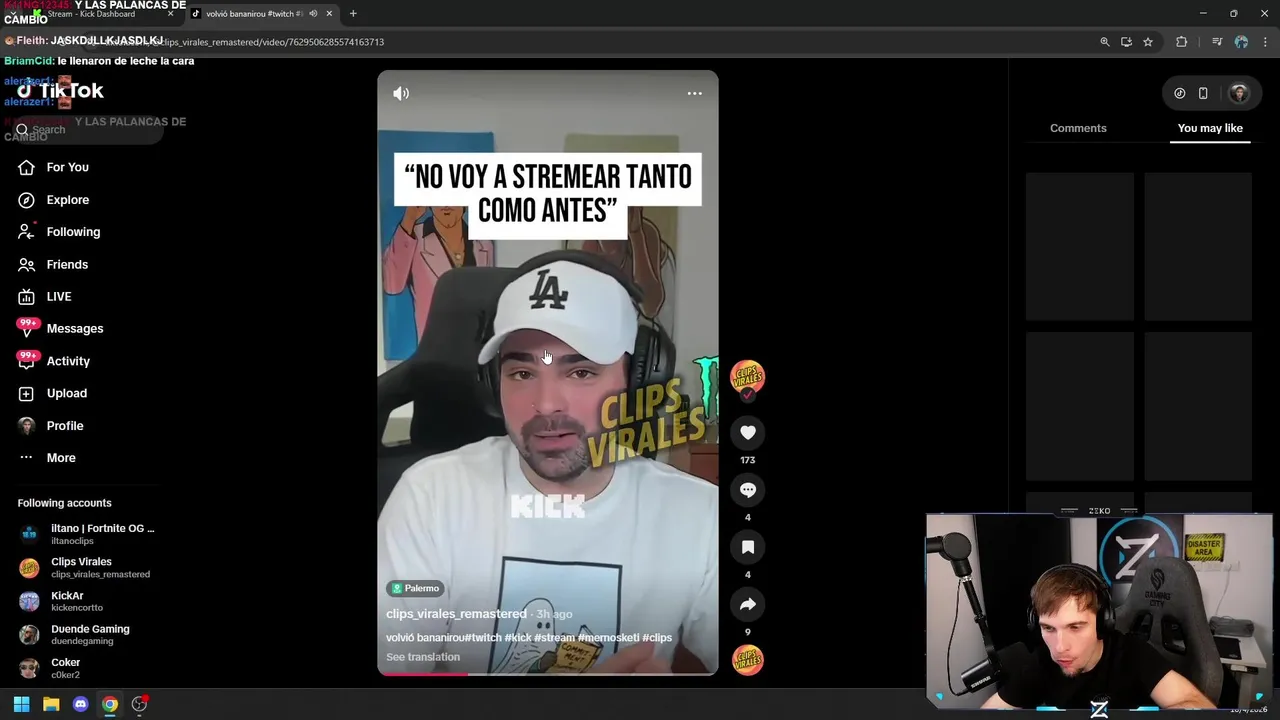Screen dimensions: 1280x720
Task: Close the TikTok browser tab
Action: click(x=330, y=14)
